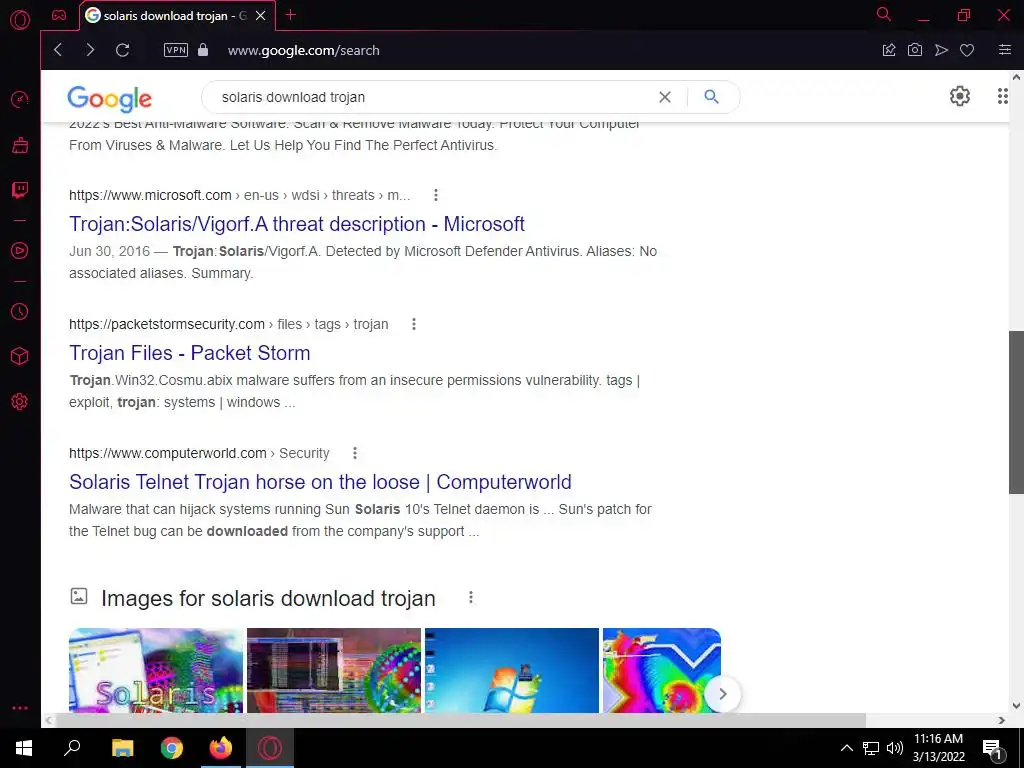
Task: Open the Opera main menu icon
Action: click(20, 20)
